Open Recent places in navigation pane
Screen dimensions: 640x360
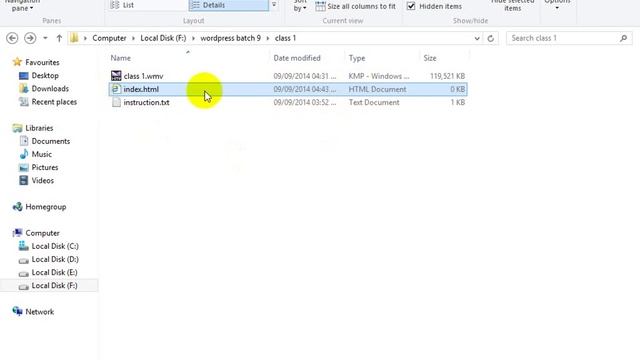(x=54, y=102)
